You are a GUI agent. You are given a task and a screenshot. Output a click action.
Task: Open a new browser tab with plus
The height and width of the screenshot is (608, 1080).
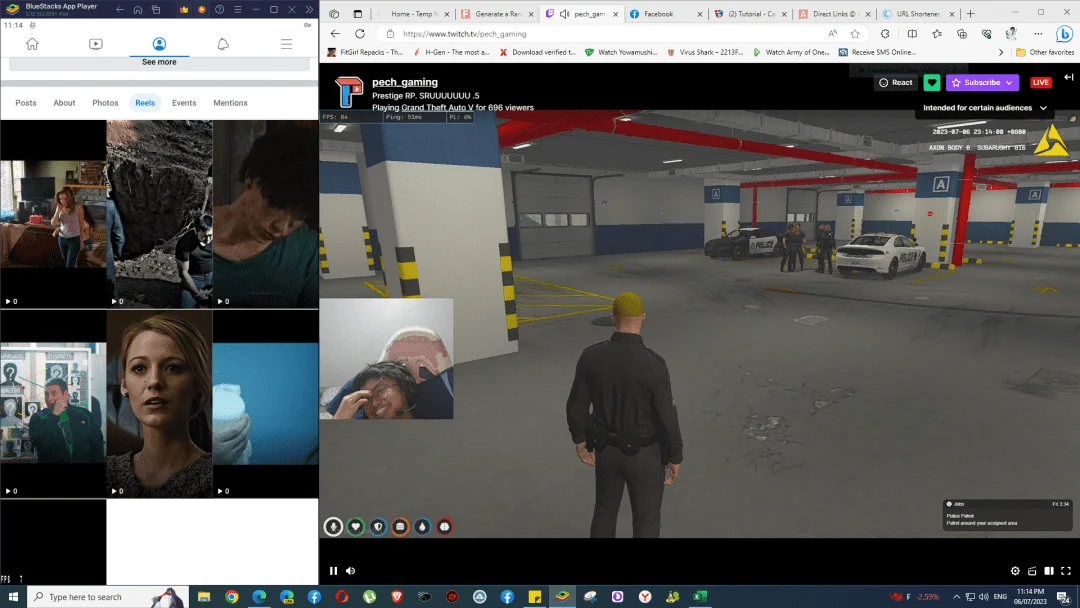pyautogui.click(x=970, y=14)
